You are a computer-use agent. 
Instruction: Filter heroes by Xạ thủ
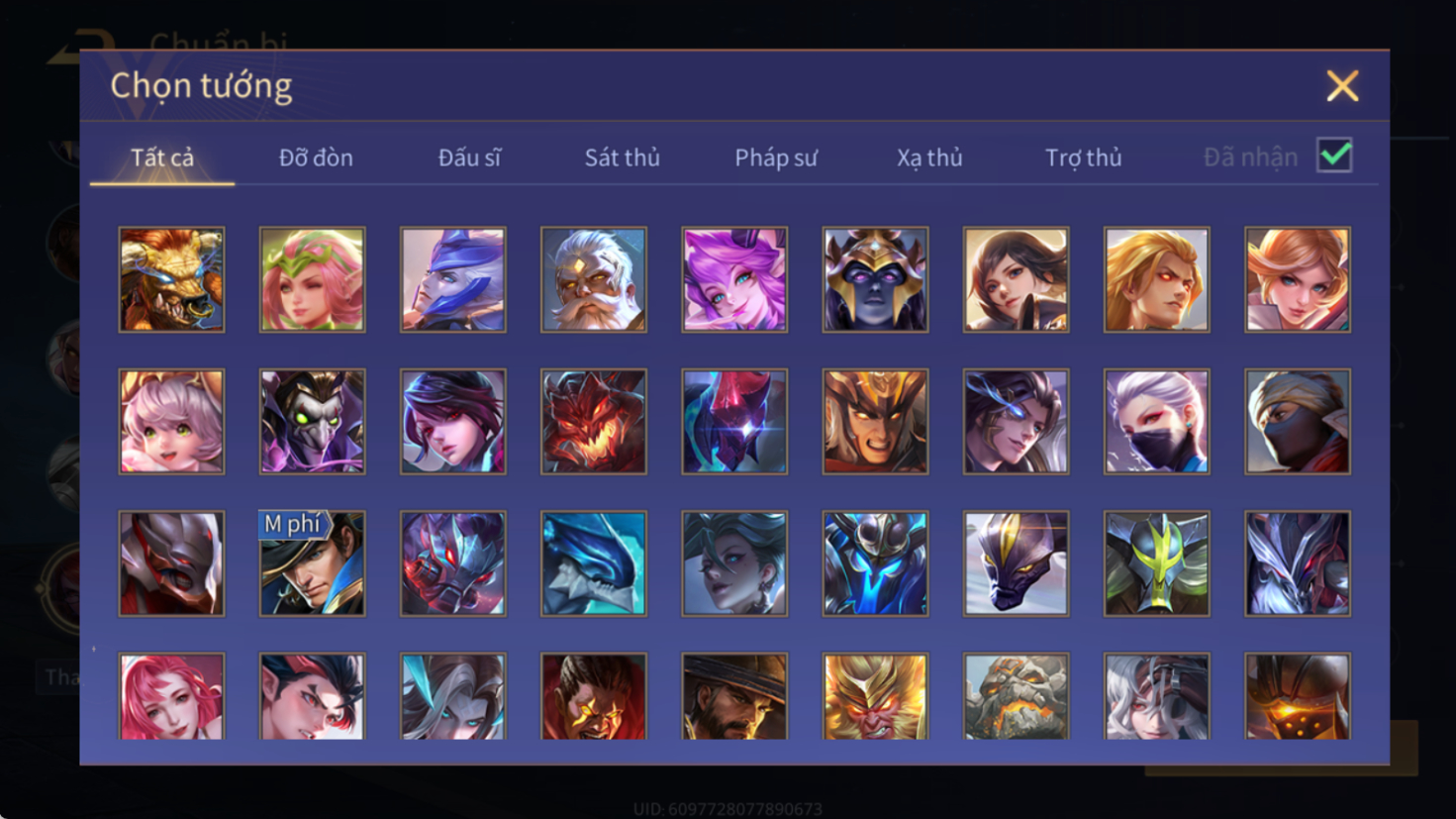point(929,157)
